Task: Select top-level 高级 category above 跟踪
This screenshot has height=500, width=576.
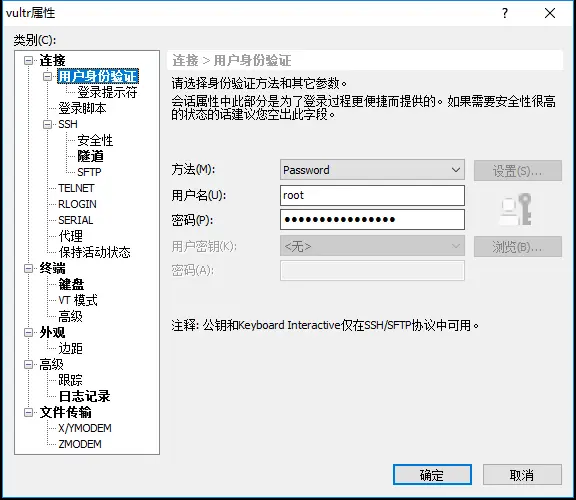Action: pyautogui.click(x=51, y=364)
